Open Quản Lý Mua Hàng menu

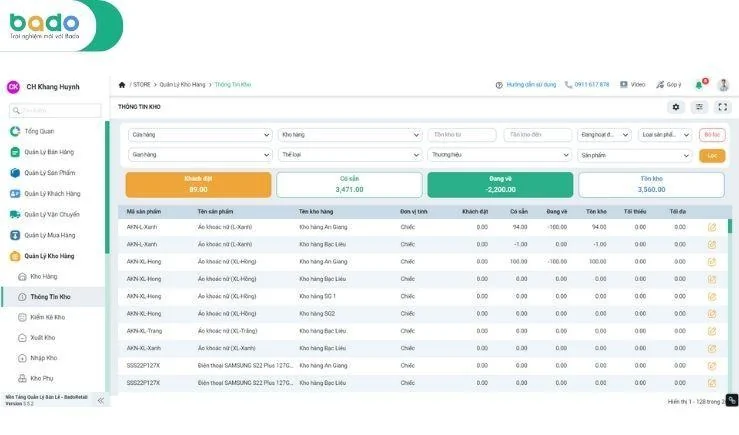click(49, 235)
